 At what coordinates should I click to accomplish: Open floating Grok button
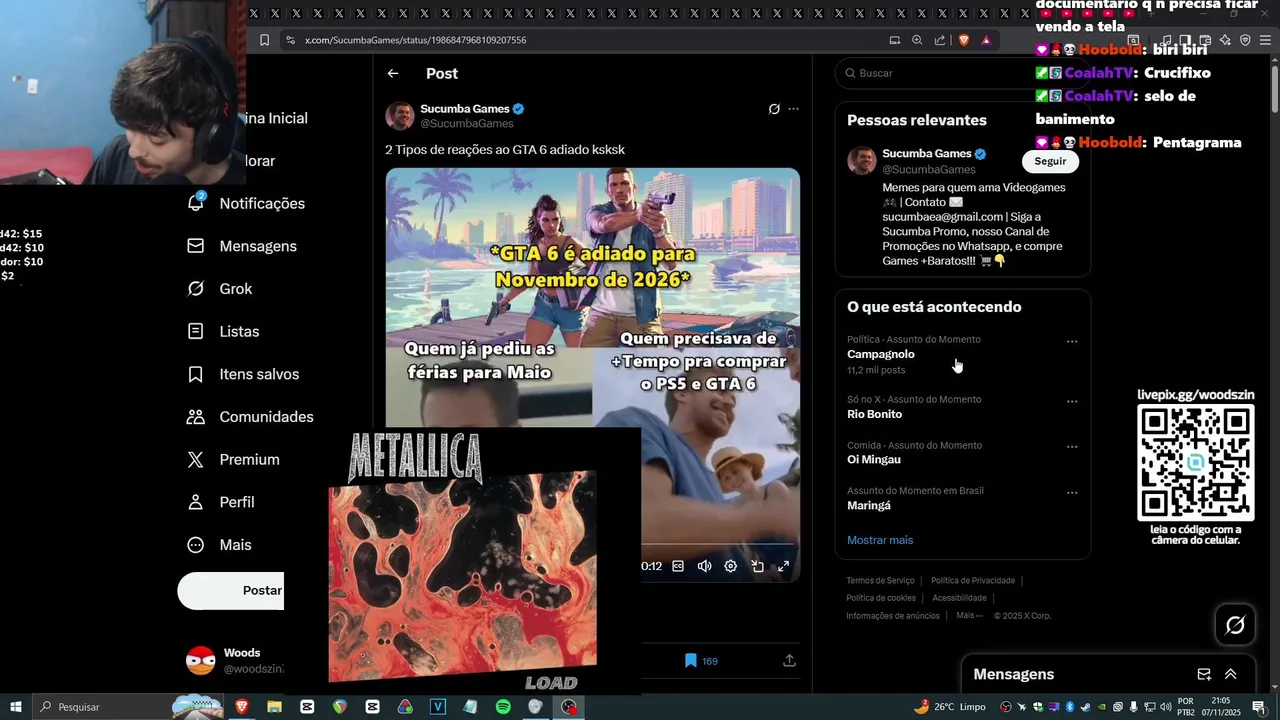coord(1235,625)
